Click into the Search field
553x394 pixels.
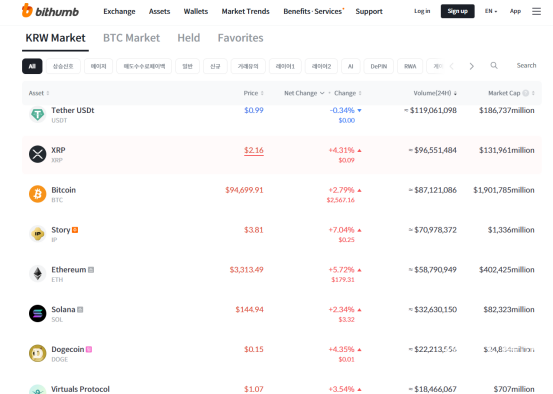(x=526, y=66)
